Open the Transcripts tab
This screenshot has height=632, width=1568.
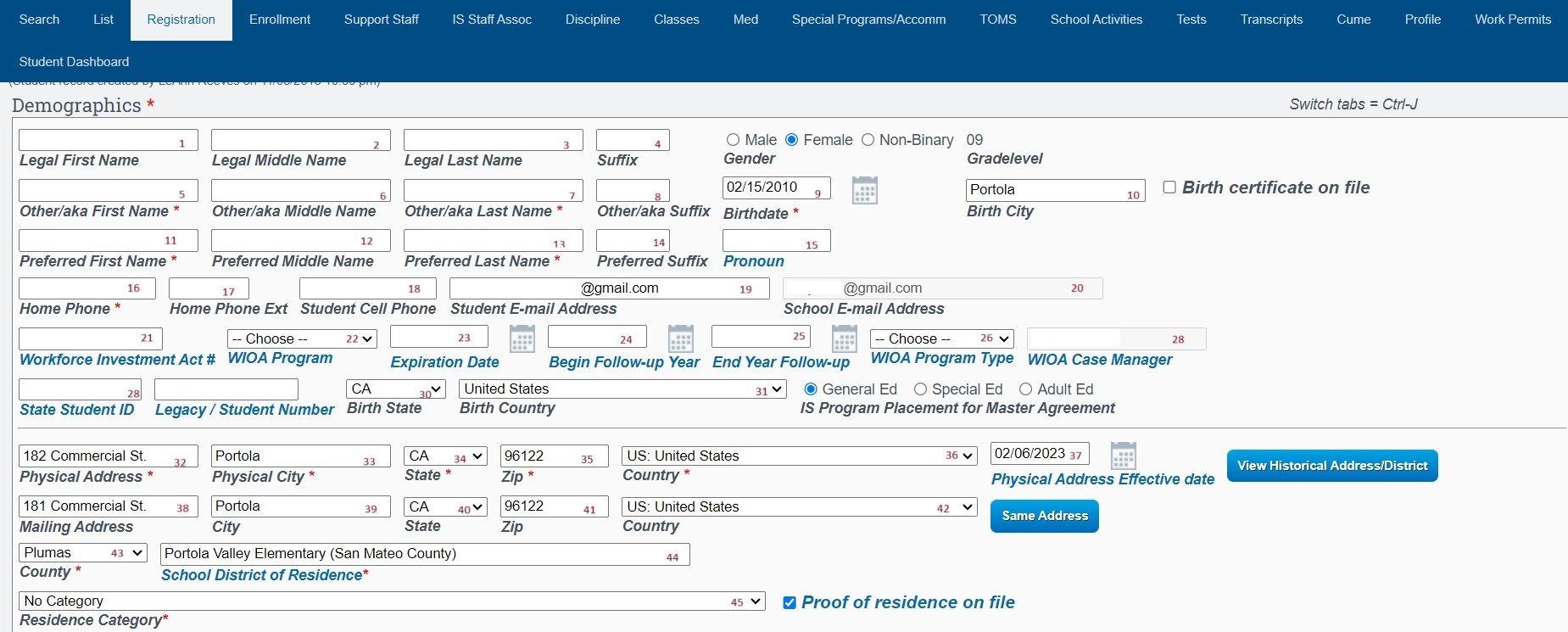1270,20
